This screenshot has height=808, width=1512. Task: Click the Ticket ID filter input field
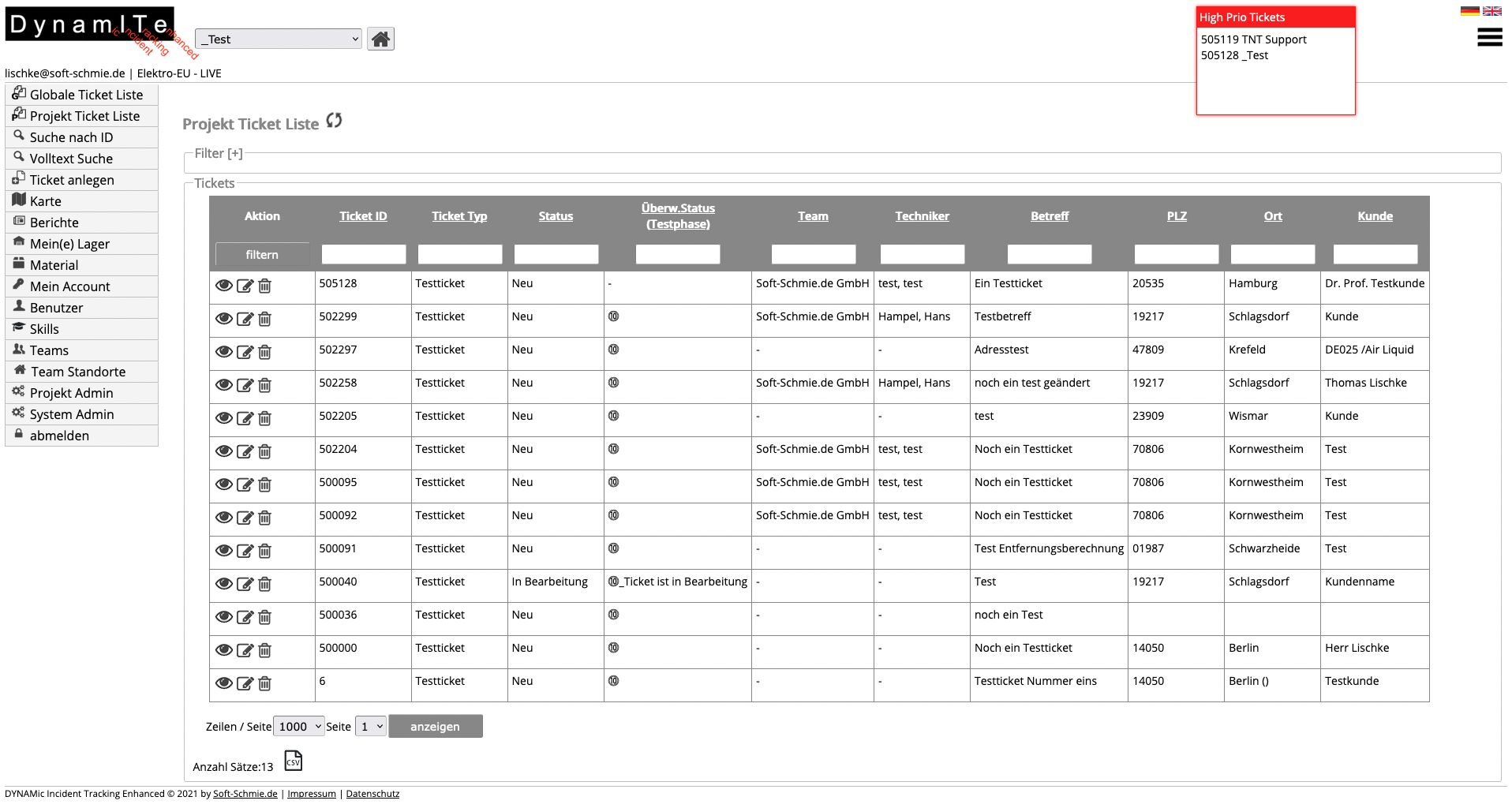[363, 254]
